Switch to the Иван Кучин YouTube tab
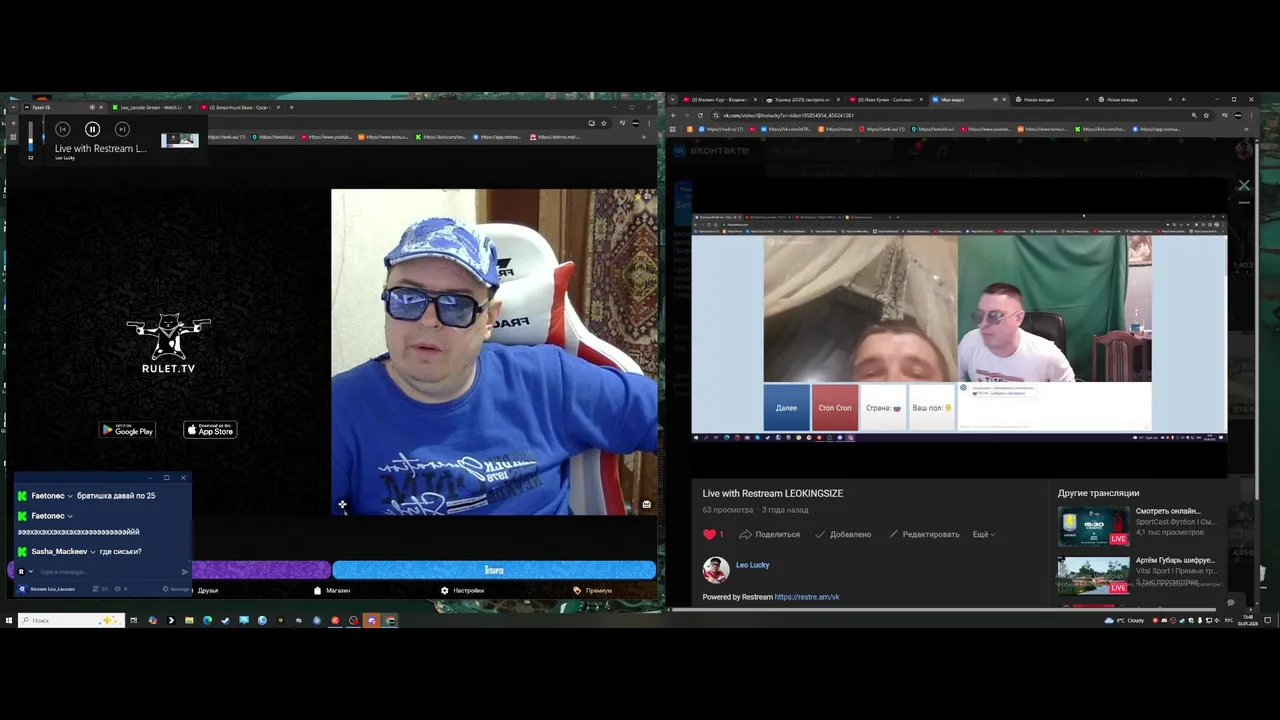The width and height of the screenshot is (1280, 720). [x=885, y=99]
